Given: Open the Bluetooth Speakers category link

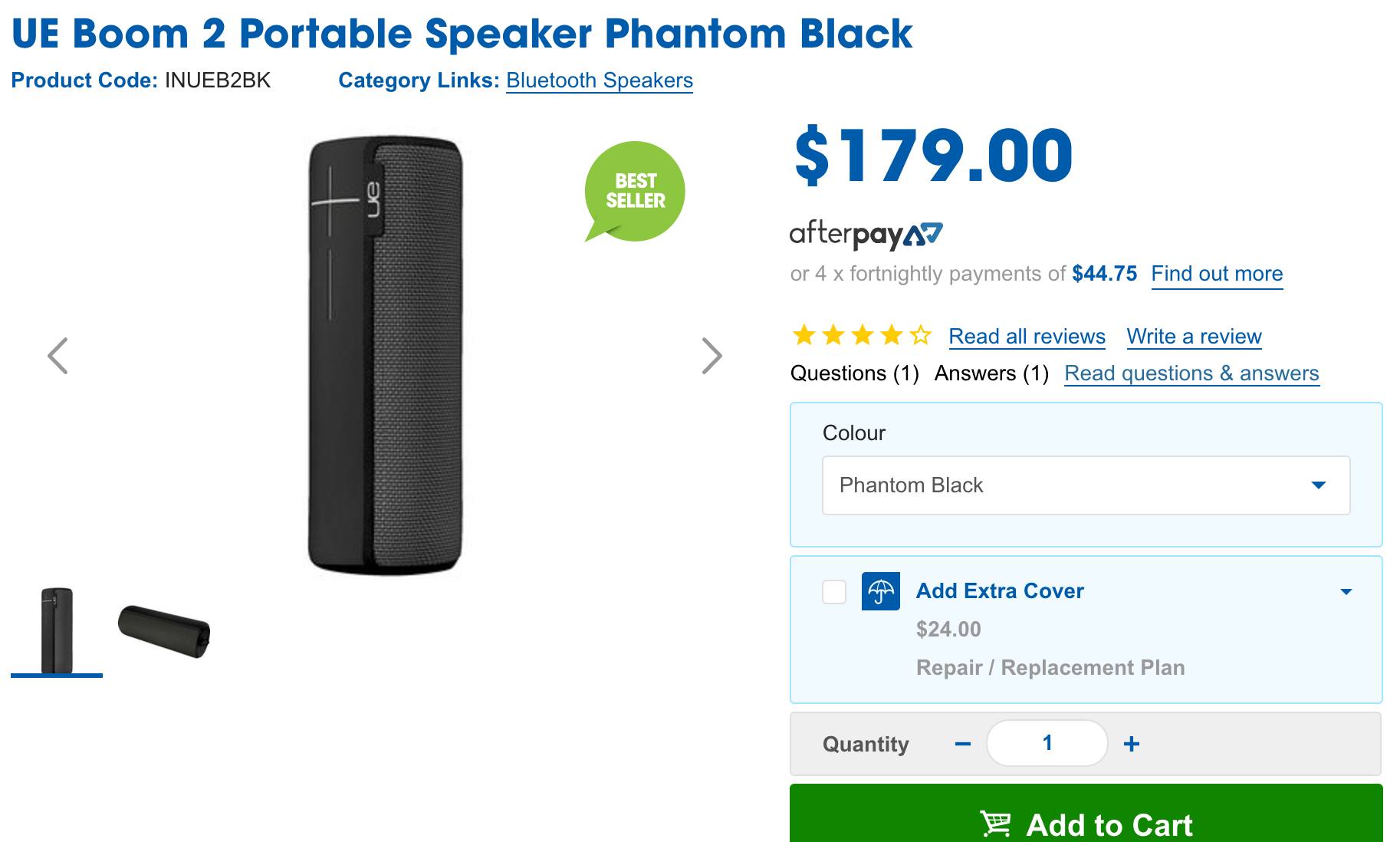Looking at the screenshot, I should point(600,81).
